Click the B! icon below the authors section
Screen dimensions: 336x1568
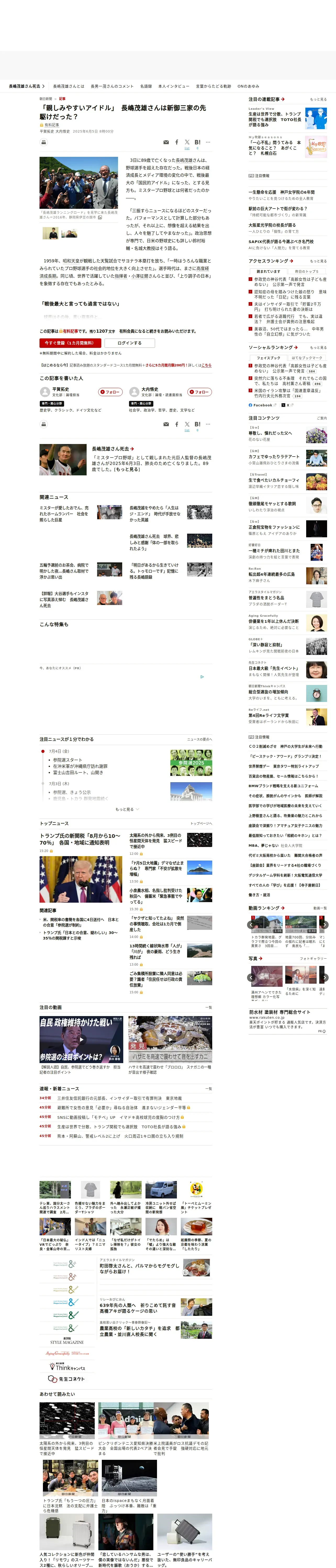[x=198, y=424]
